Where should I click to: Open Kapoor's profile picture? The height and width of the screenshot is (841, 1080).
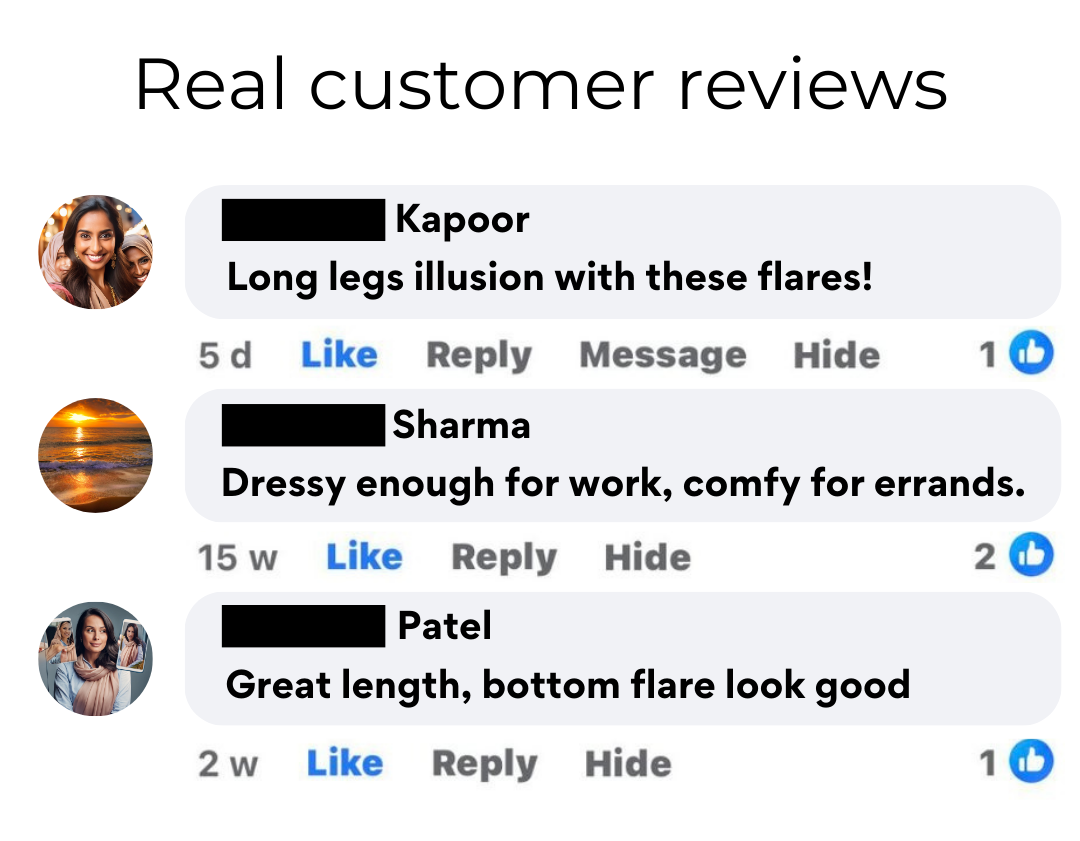click(95, 252)
